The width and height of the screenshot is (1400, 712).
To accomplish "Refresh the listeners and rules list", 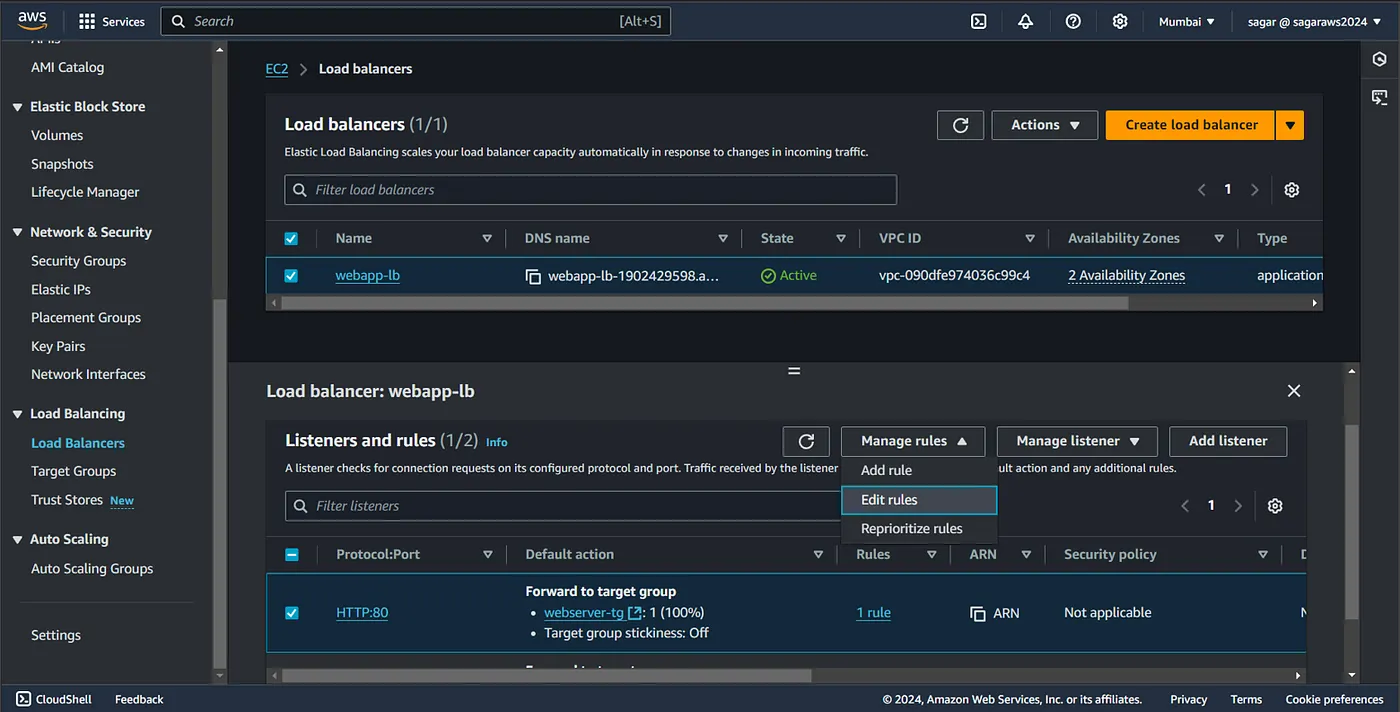I will click(x=806, y=441).
